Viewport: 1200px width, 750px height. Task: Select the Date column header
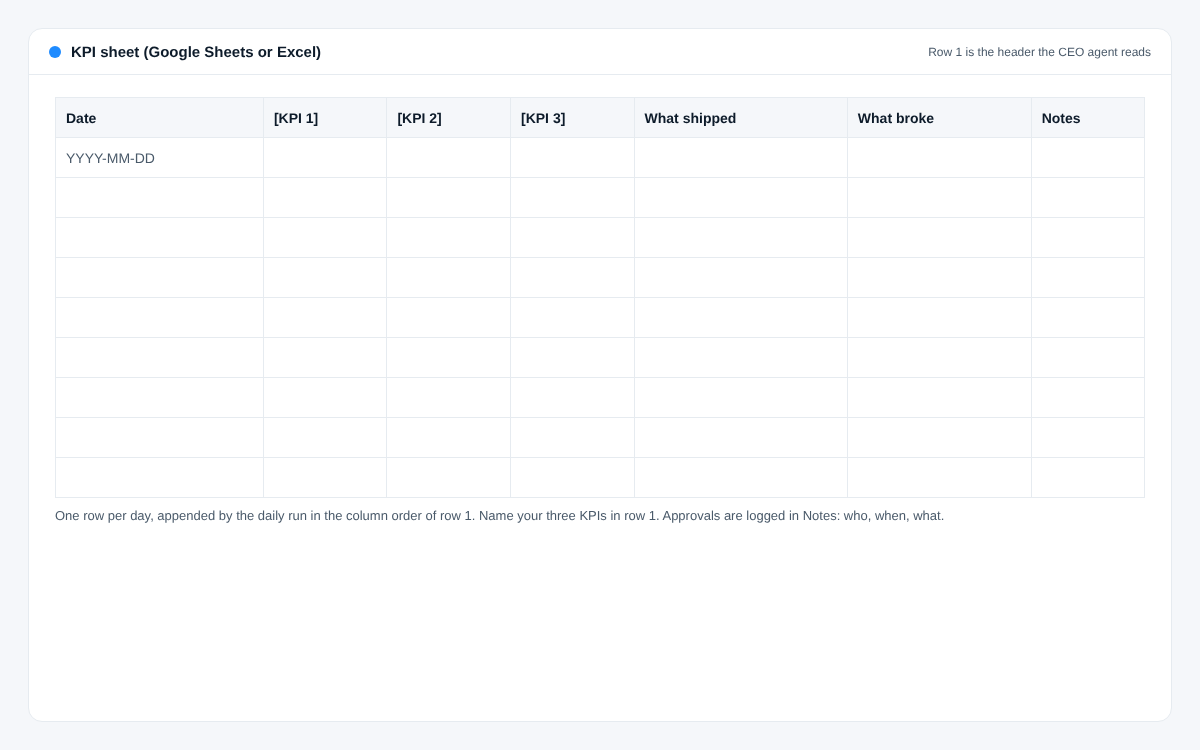160,118
